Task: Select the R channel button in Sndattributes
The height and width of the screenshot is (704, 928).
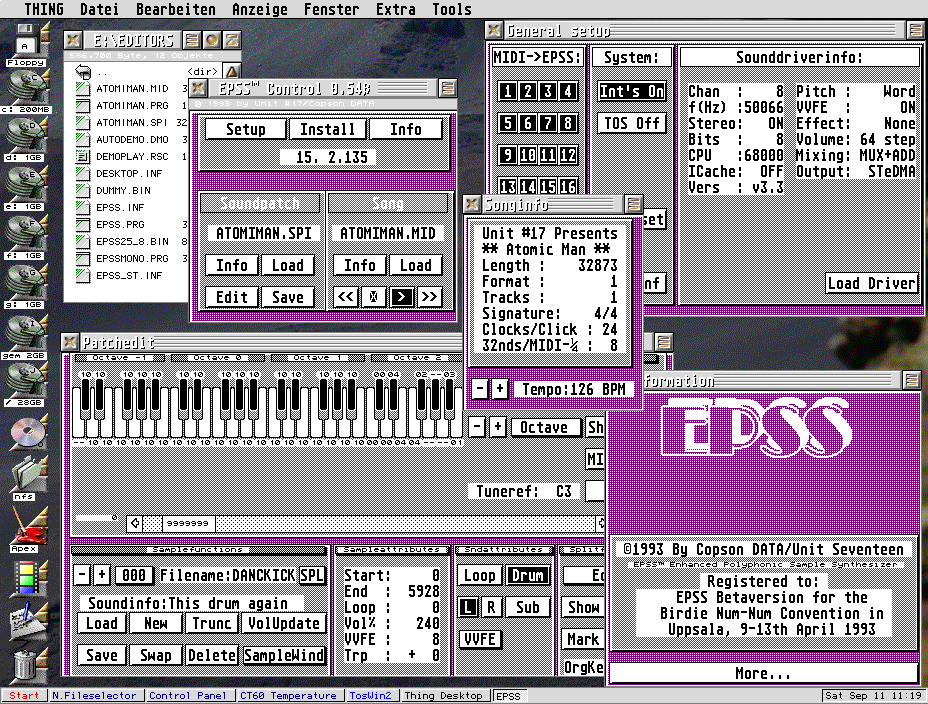Action: pyautogui.click(x=491, y=607)
